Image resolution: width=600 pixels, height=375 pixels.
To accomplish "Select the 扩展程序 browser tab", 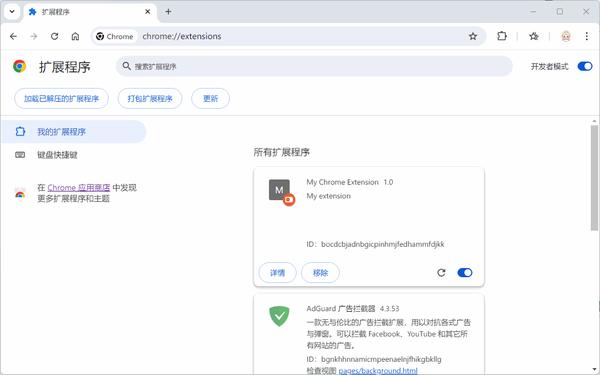I will click(90, 12).
